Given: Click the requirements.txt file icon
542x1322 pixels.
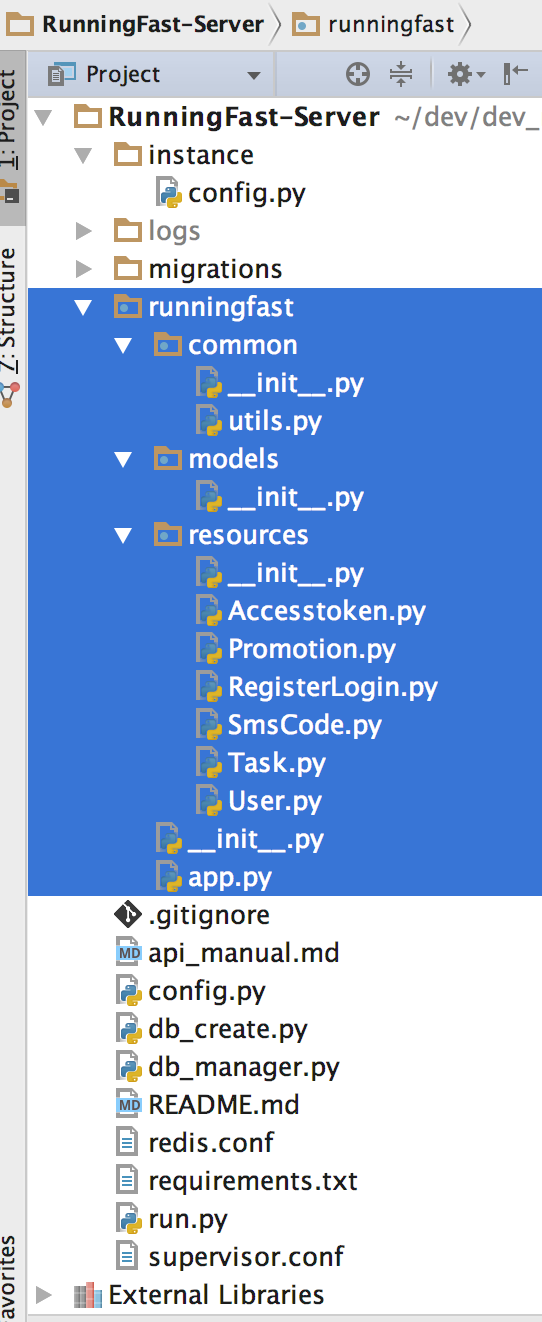Looking at the screenshot, I should tap(128, 1181).
